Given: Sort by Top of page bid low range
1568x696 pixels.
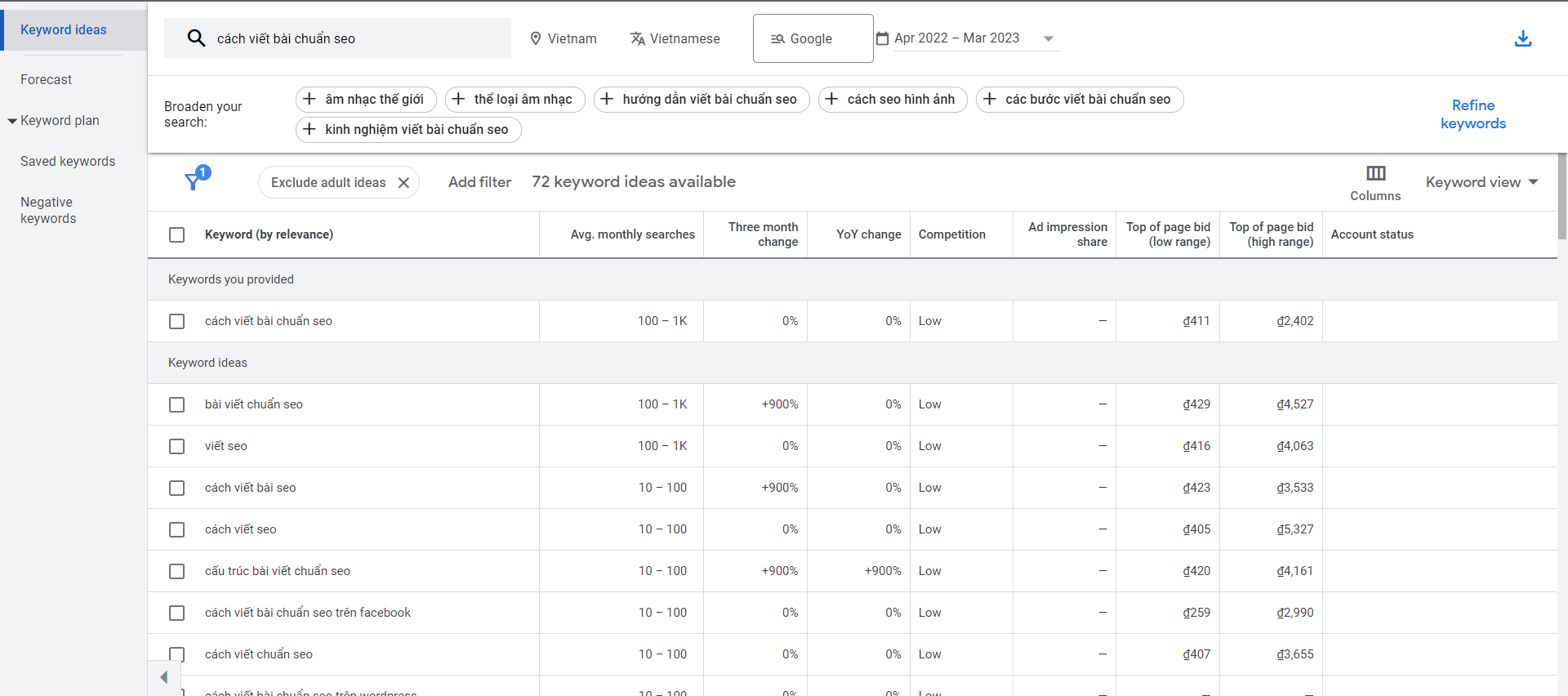Looking at the screenshot, I should pyautogui.click(x=1168, y=234).
